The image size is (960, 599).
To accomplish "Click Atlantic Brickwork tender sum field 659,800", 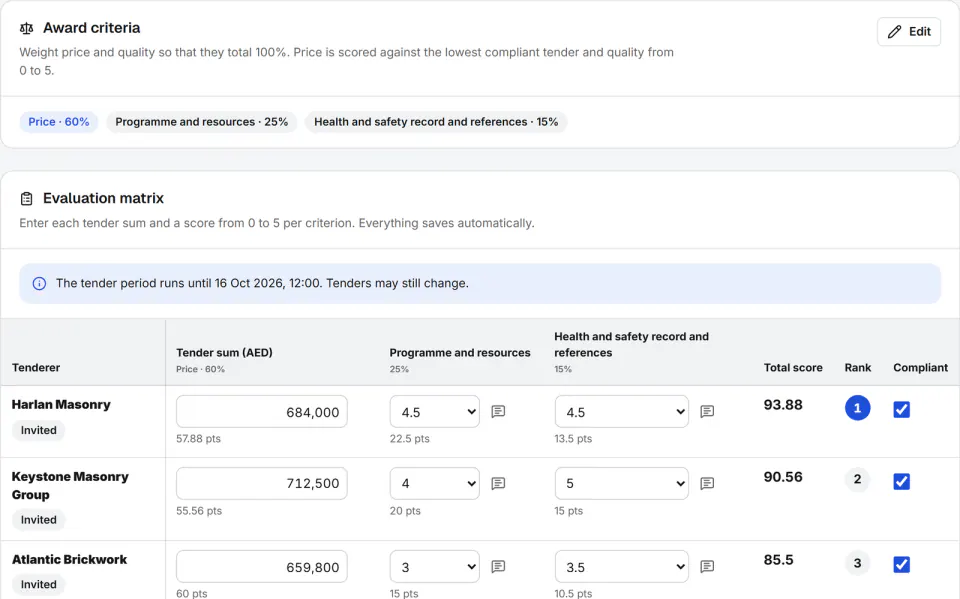I will click(x=261, y=567).
